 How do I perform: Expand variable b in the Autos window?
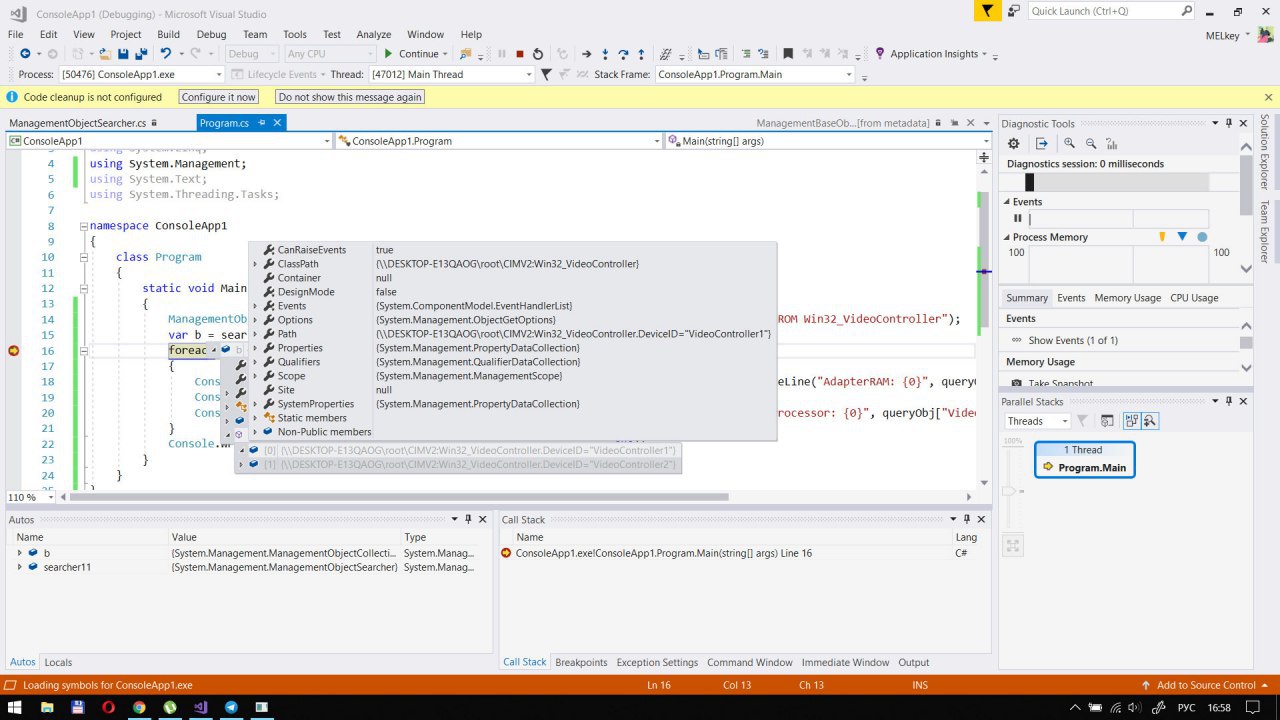click(x=19, y=553)
